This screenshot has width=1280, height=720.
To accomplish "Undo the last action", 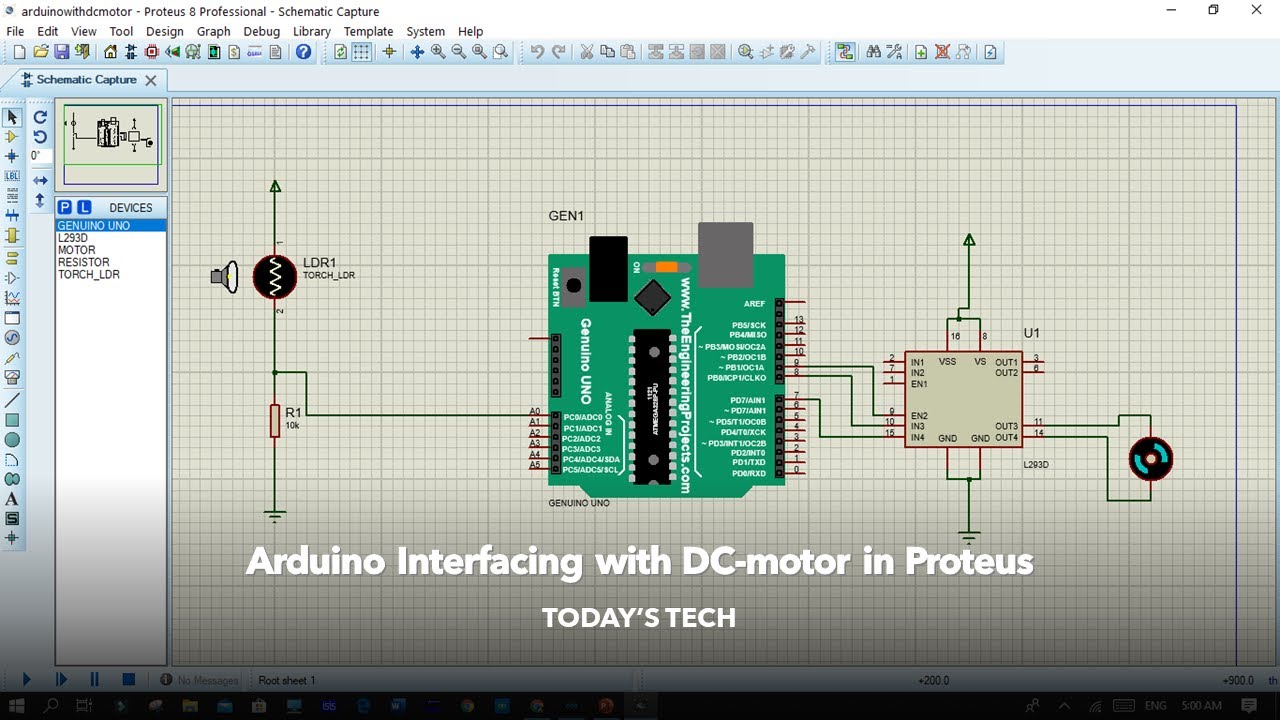I will point(537,52).
